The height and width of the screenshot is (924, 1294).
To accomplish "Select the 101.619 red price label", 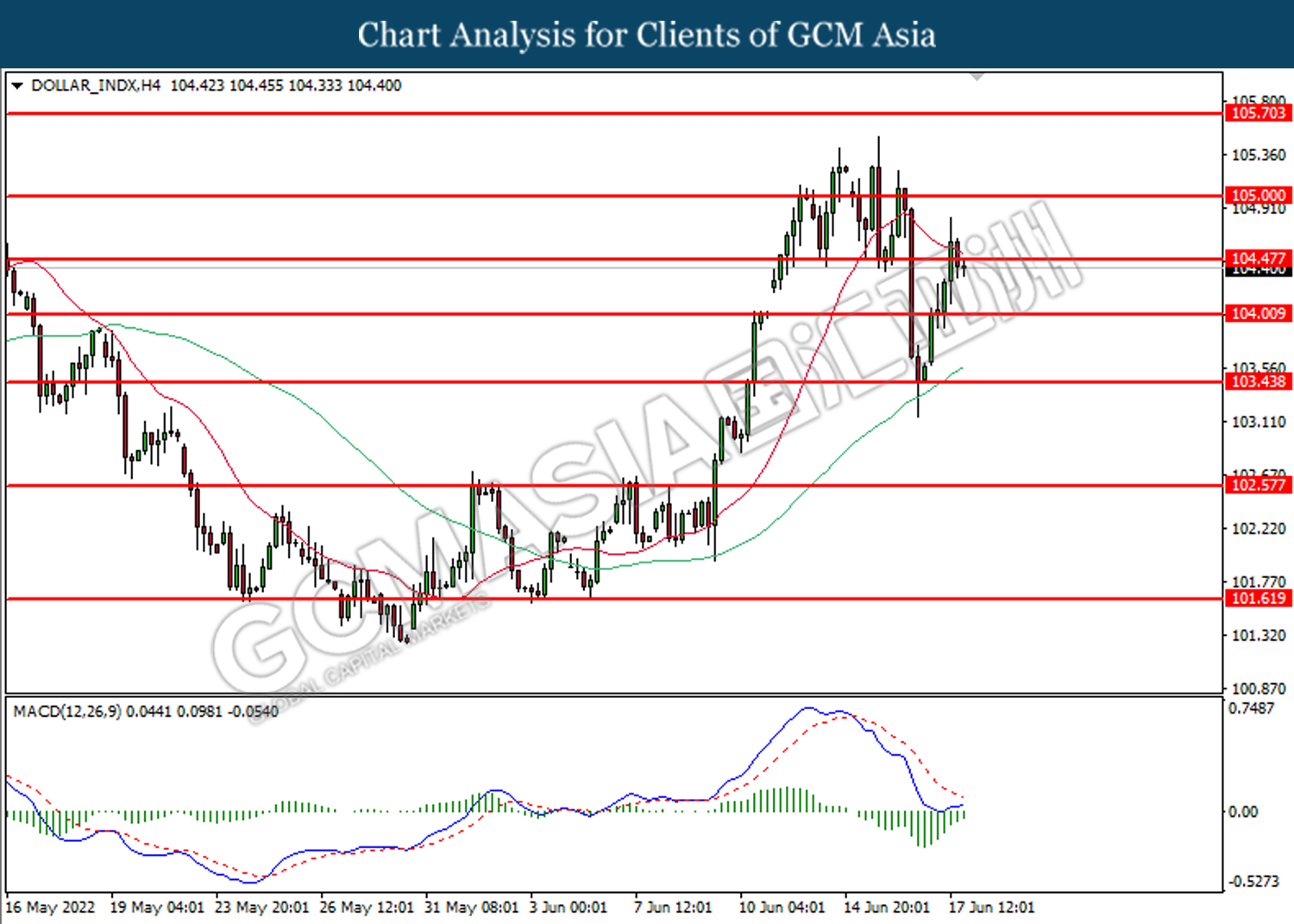I will 1258,599.
